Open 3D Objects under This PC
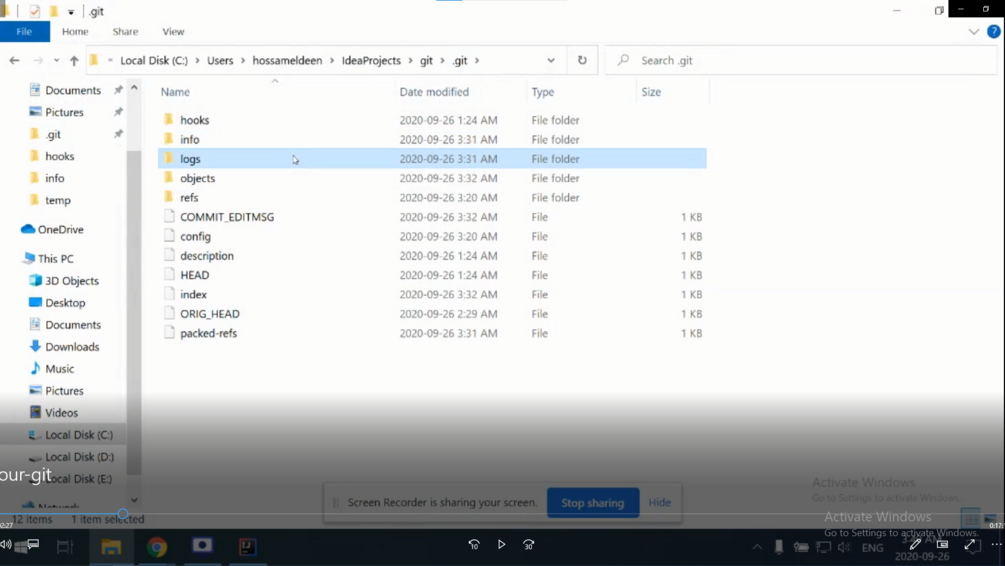The height and width of the screenshot is (566, 1005). (x=72, y=281)
